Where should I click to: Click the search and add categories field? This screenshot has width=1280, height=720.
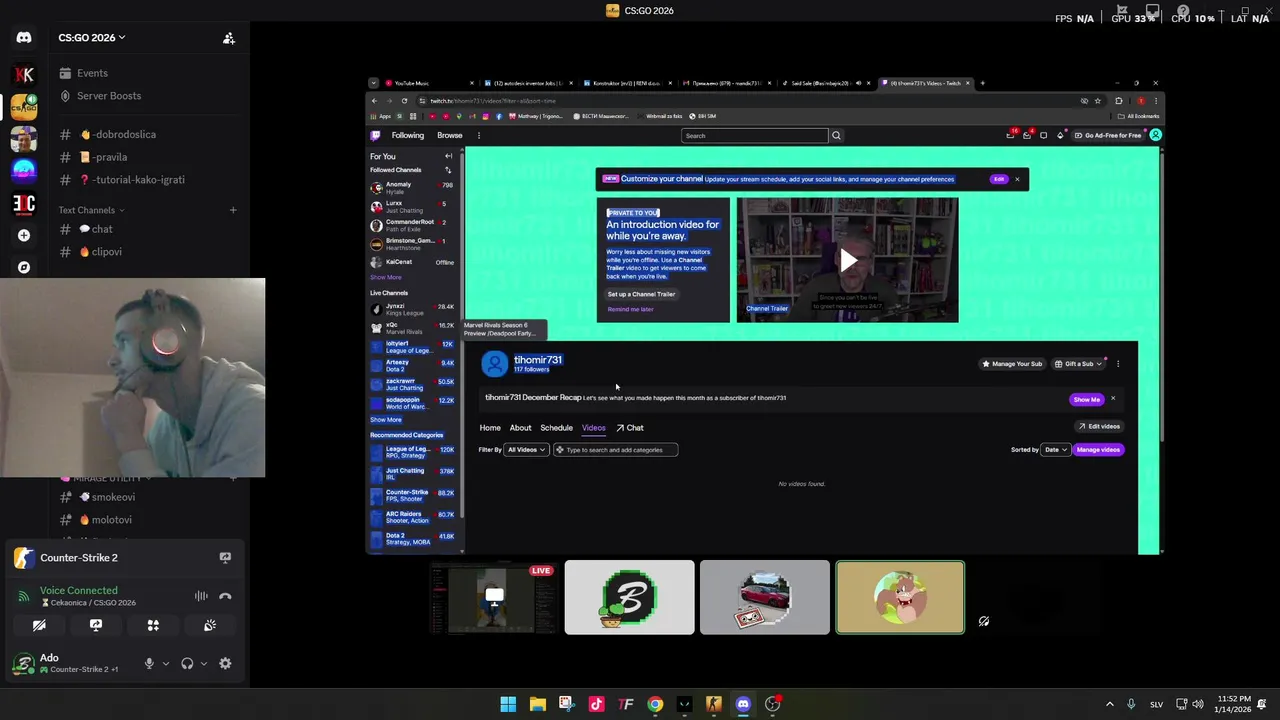coord(616,450)
